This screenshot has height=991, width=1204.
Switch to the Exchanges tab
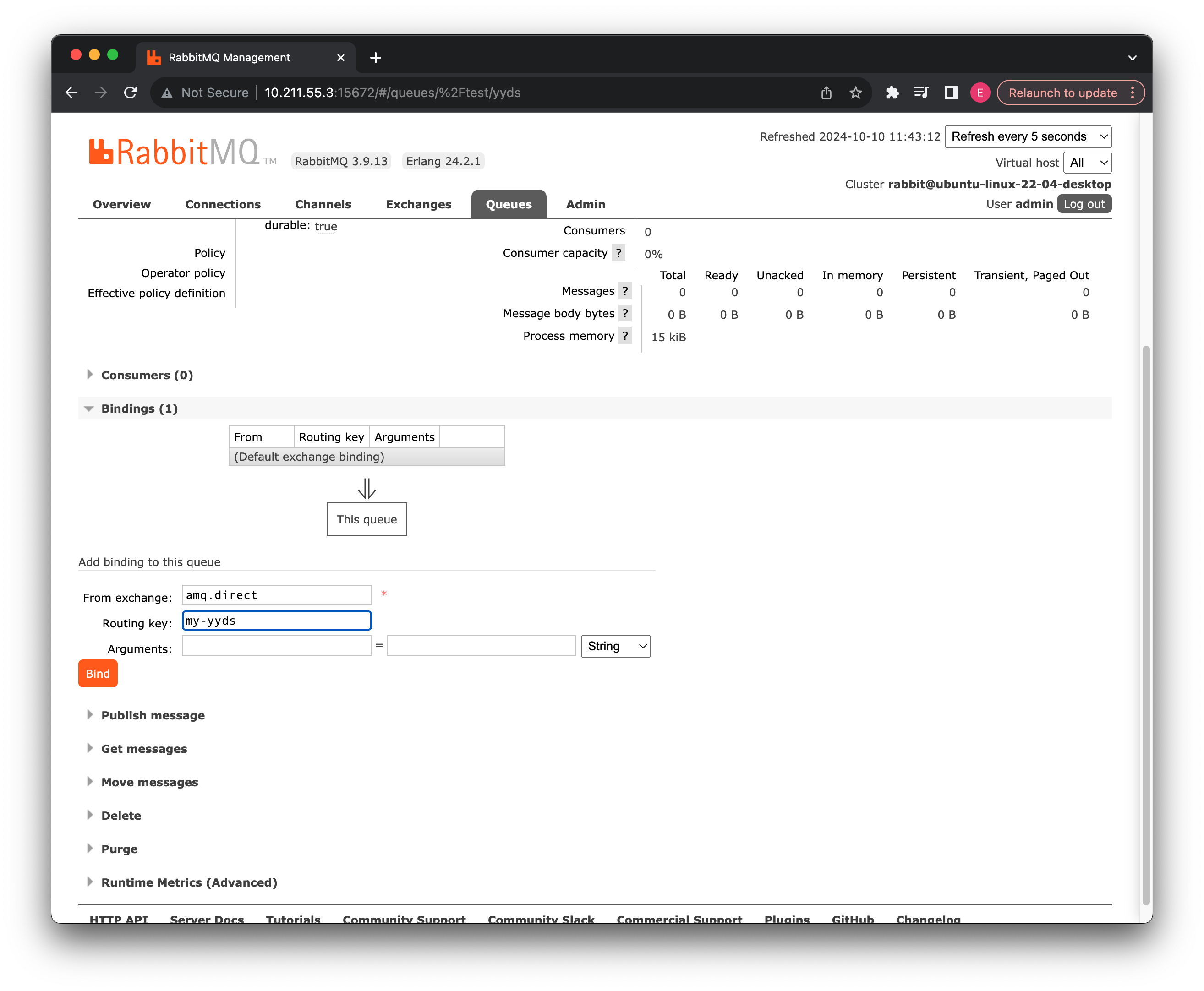tap(418, 204)
